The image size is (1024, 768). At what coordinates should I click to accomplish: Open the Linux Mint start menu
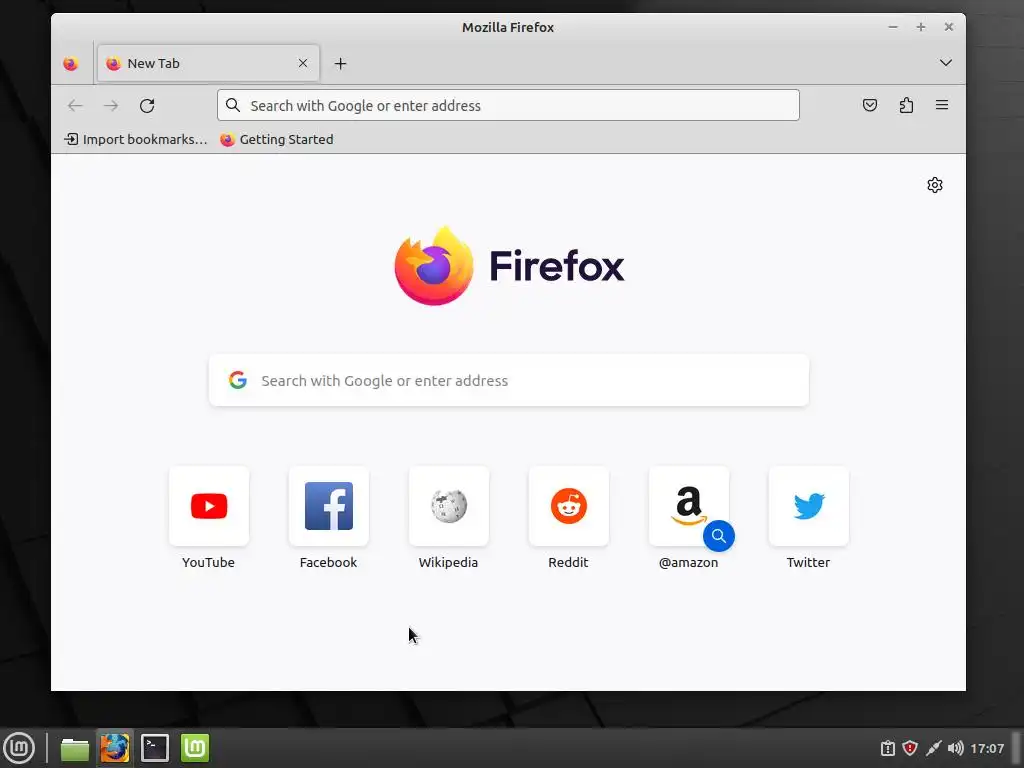(19, 748)
